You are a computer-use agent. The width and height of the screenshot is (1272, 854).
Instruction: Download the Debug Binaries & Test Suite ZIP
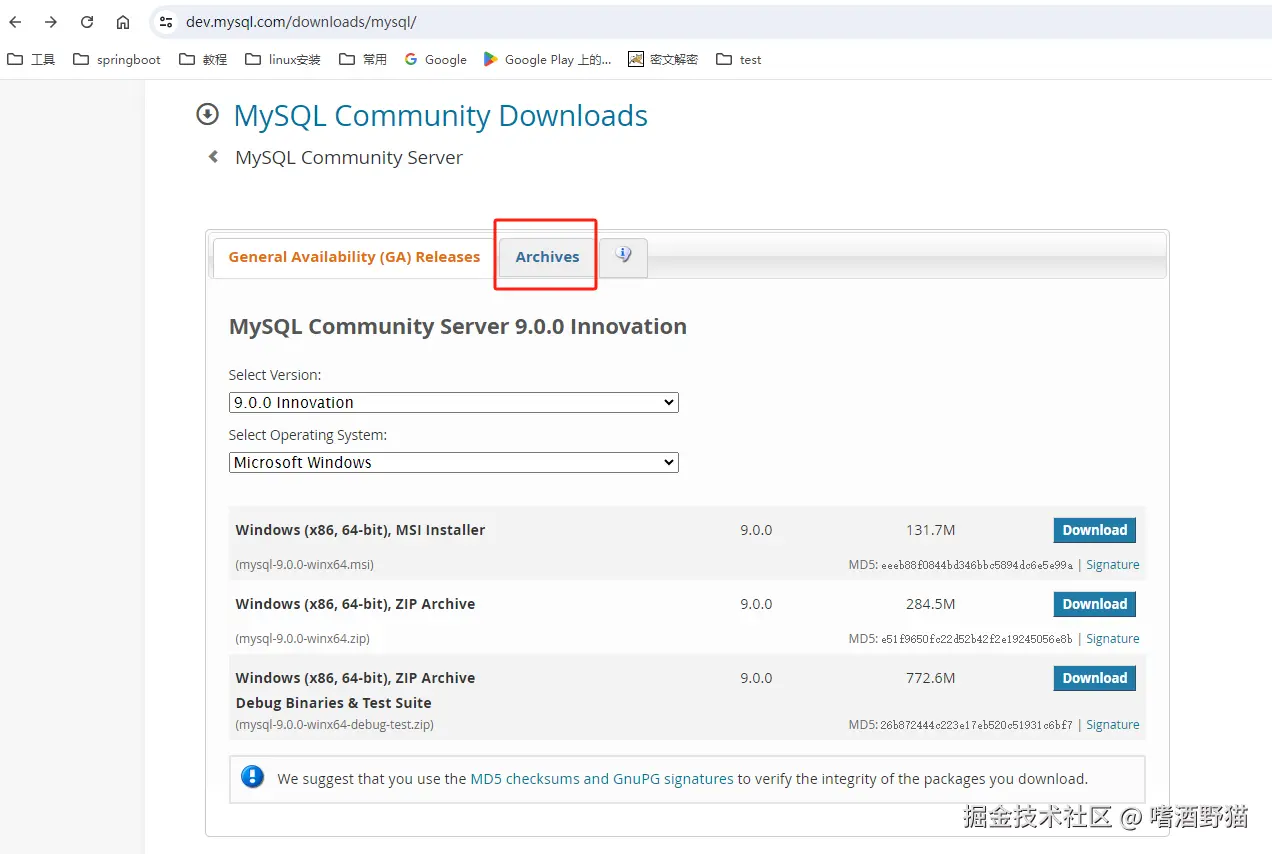pyautogui.click(x=1095, y=678)
